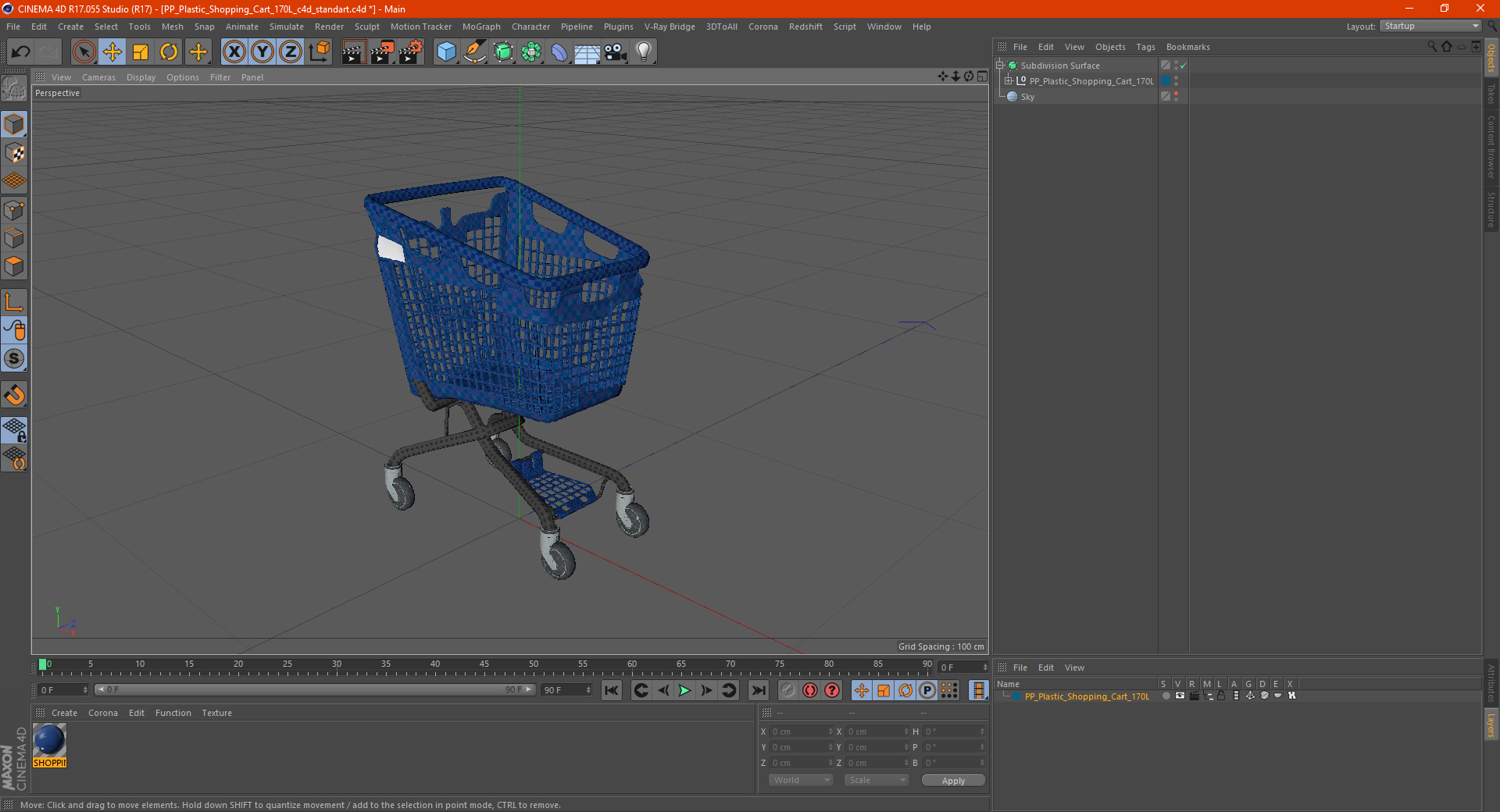Viewport: 1500px width, 812px height.
Task: Click the Undo arrow icon
Action: coord(21,52)
